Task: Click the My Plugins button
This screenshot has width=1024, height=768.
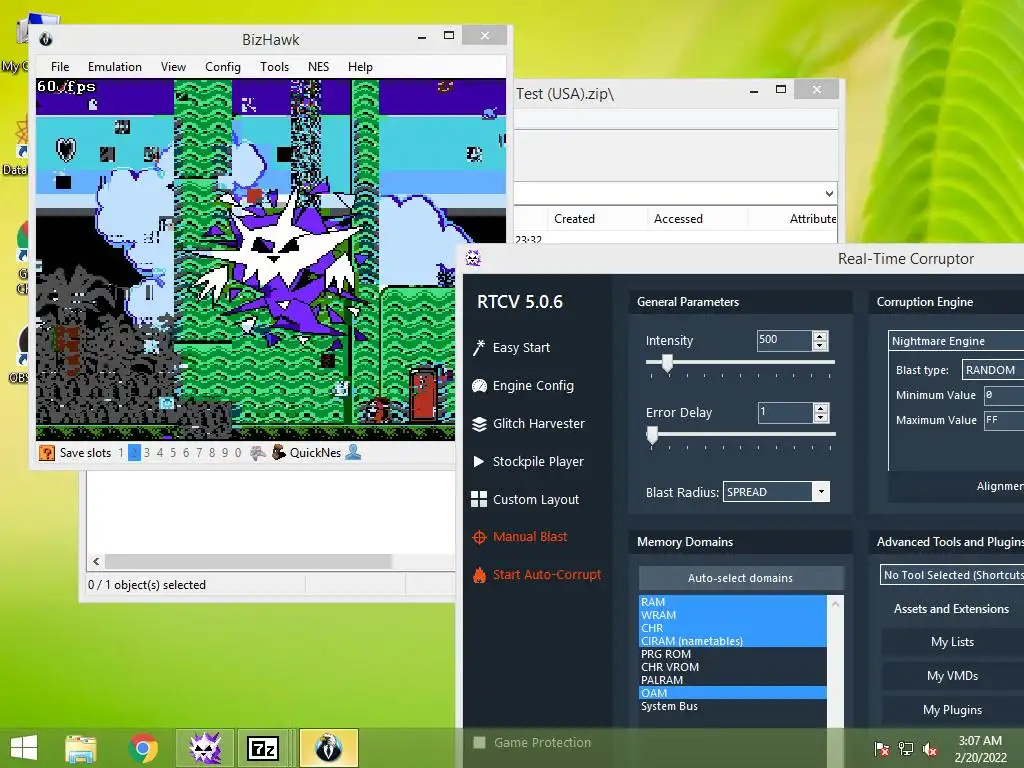Action: click(x=952, y=710)
